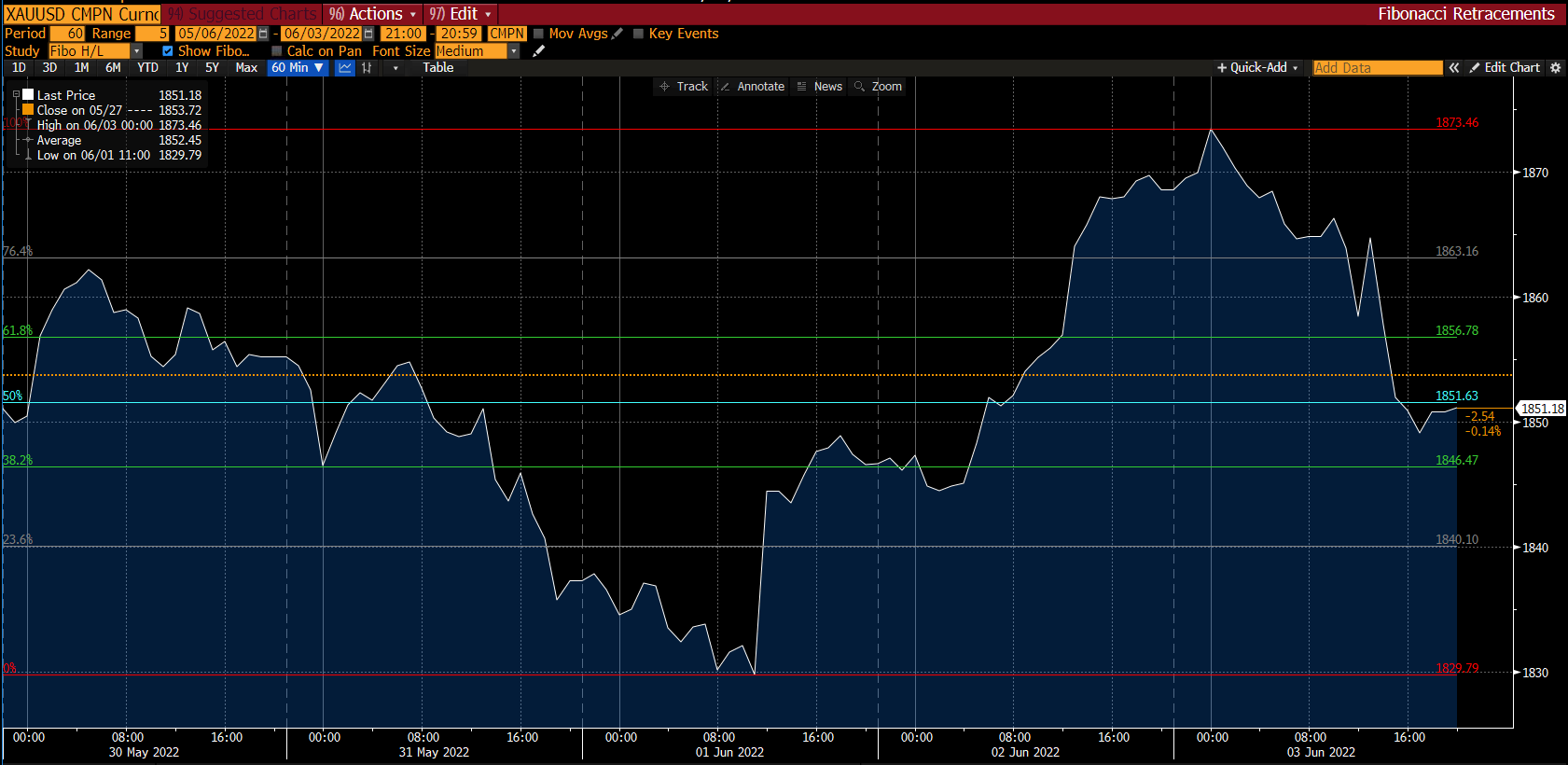Open the 60 Min interval dropdown
Viewport: 1568px width, 765px height.
[297, 68]
